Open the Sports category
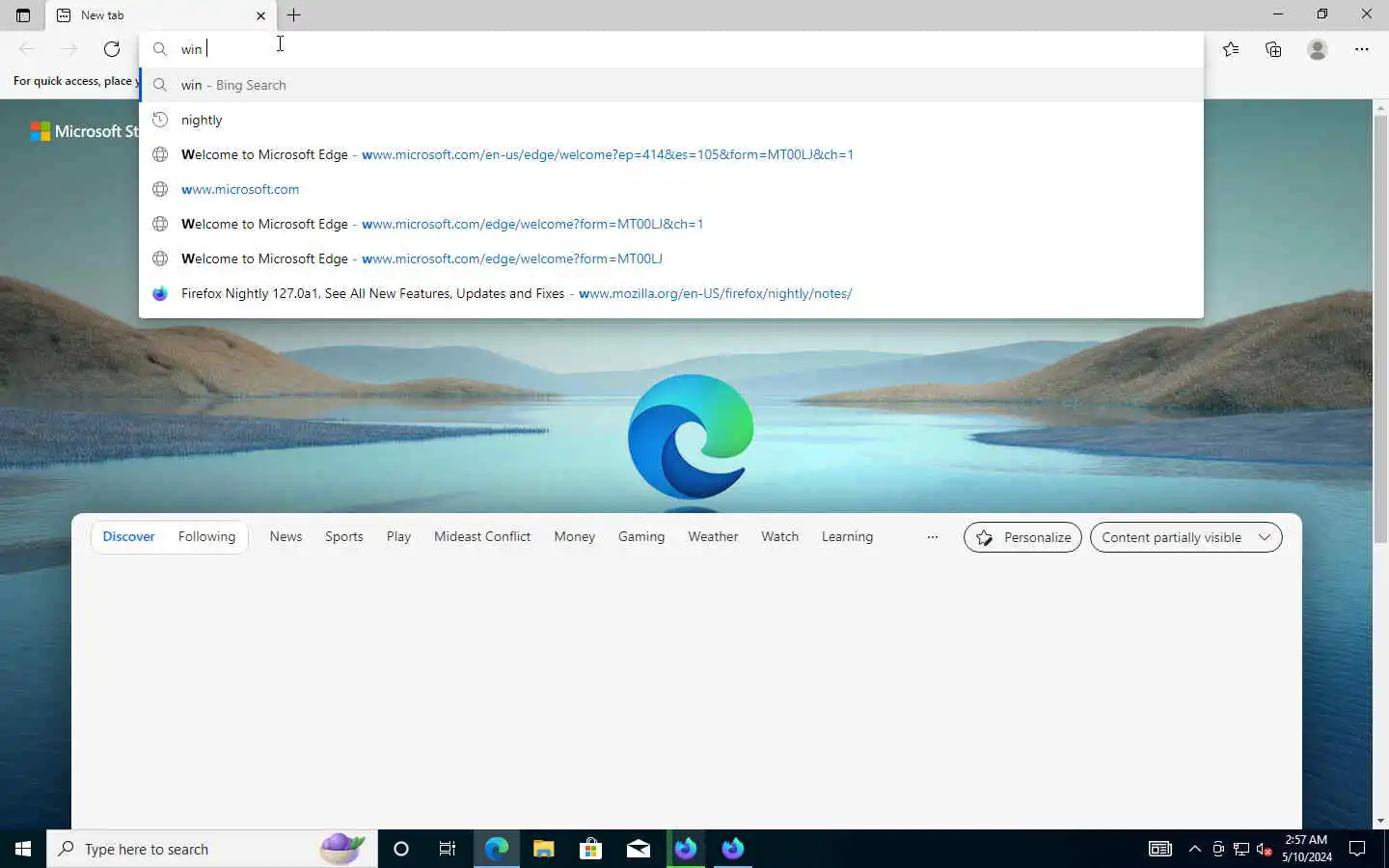Viewport: 1389px width, 868px height. [x=344, y=537]
